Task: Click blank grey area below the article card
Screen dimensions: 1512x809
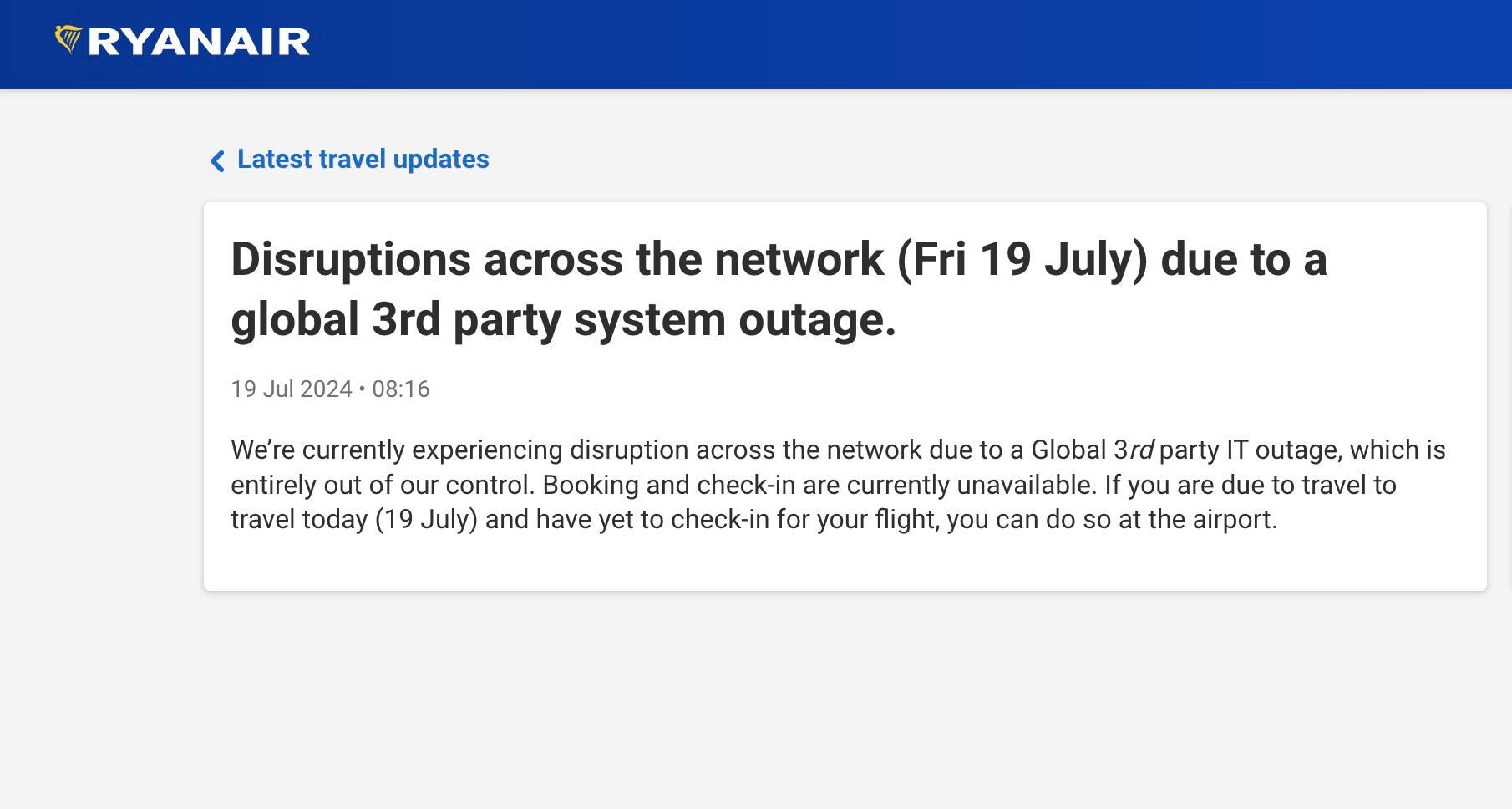Action: pyautogui.click(x=835, y=702)
